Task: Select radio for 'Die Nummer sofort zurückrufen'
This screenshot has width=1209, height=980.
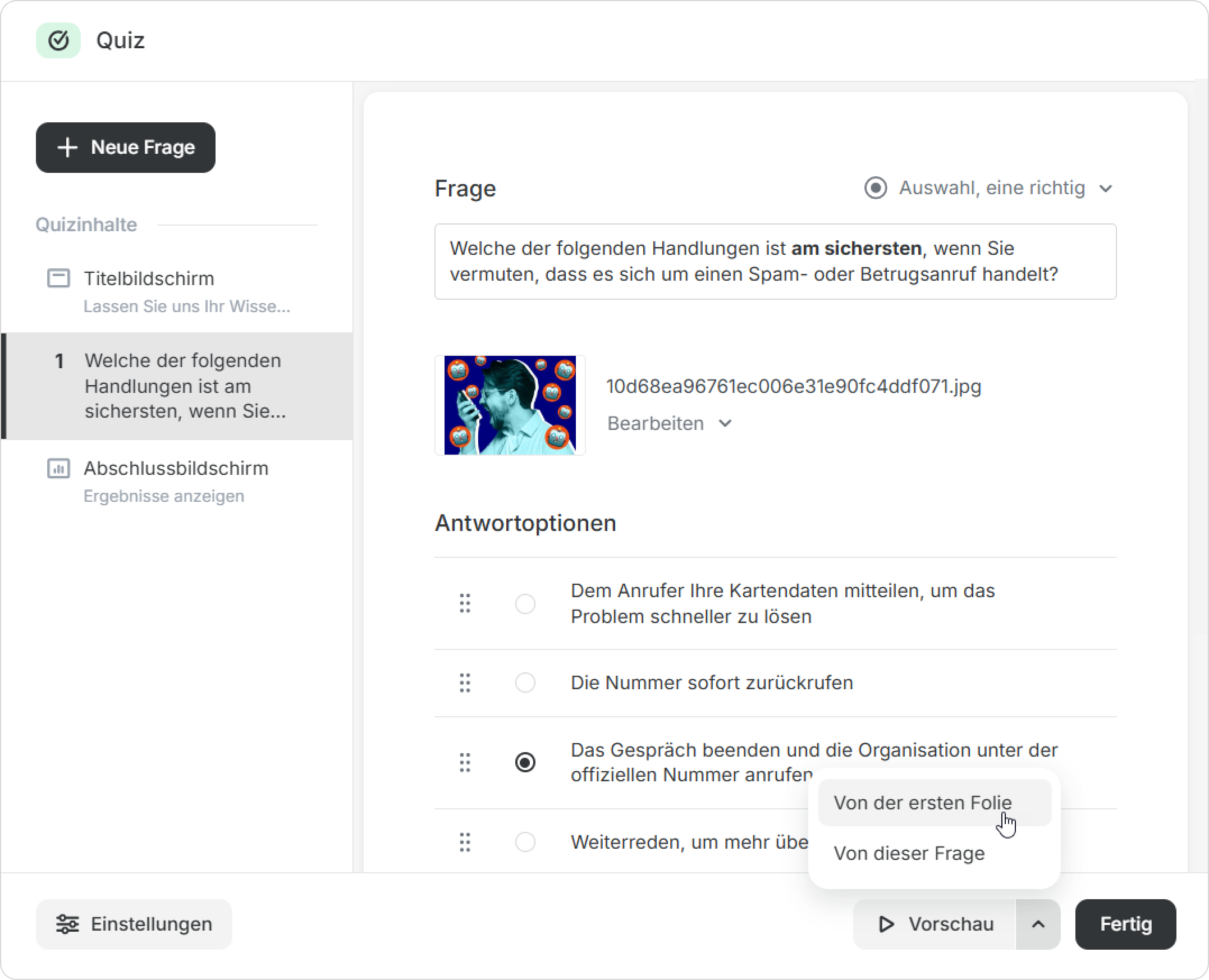Action: pos(525,683)
